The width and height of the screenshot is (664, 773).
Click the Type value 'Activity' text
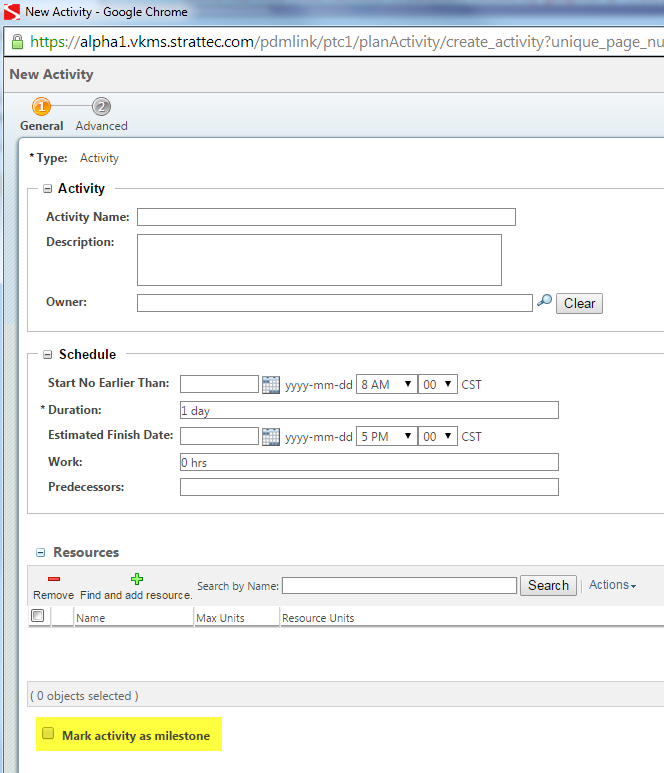click(100, 158)
